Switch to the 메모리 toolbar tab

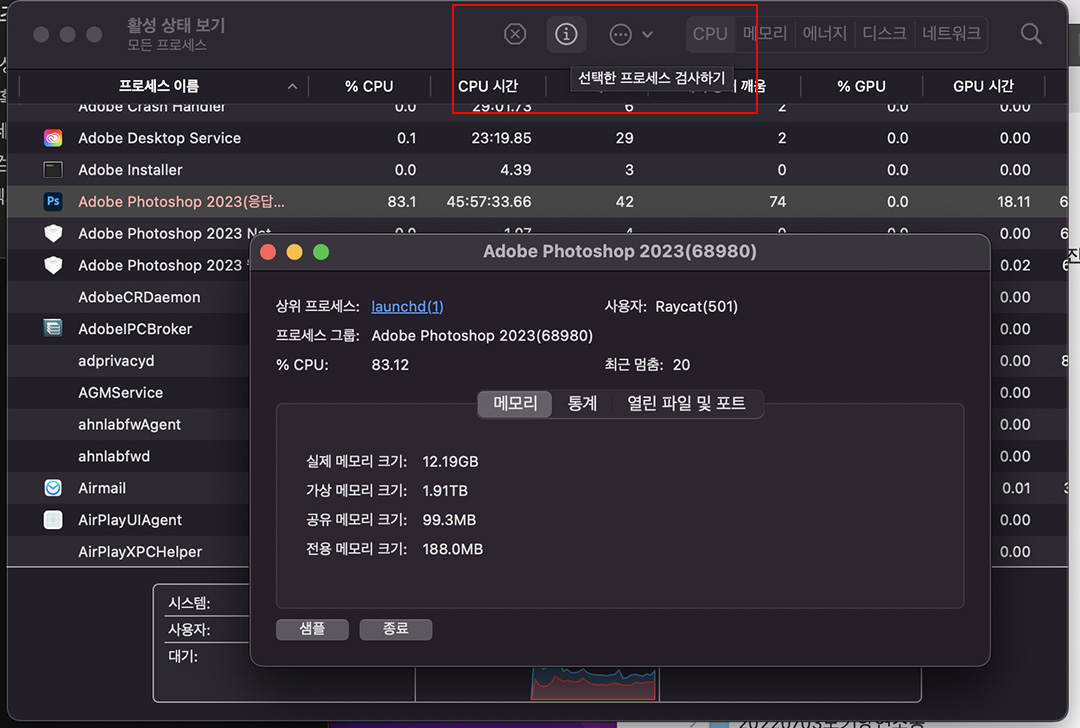765,34
